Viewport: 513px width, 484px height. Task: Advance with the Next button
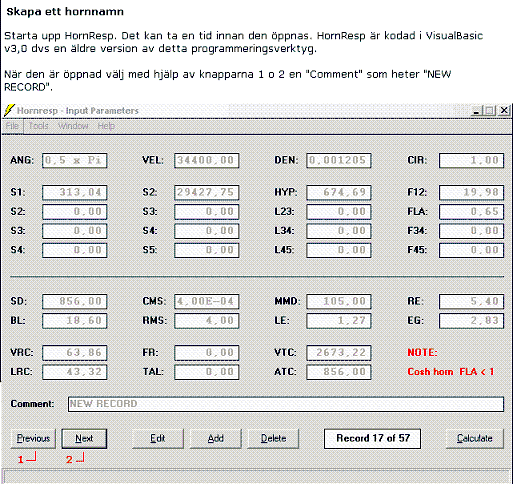(x=84, y=438)
